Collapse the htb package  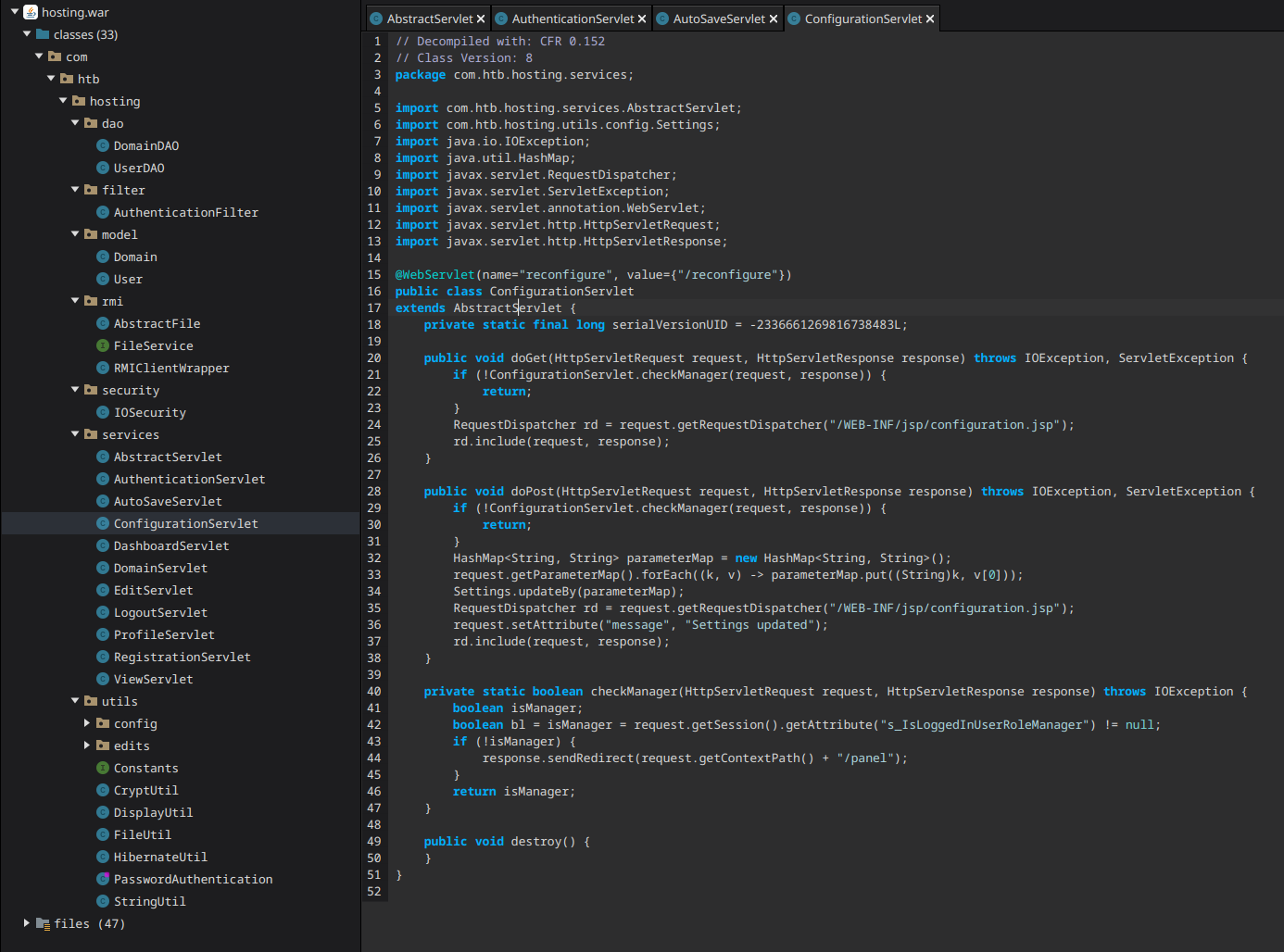coord(51,79)
